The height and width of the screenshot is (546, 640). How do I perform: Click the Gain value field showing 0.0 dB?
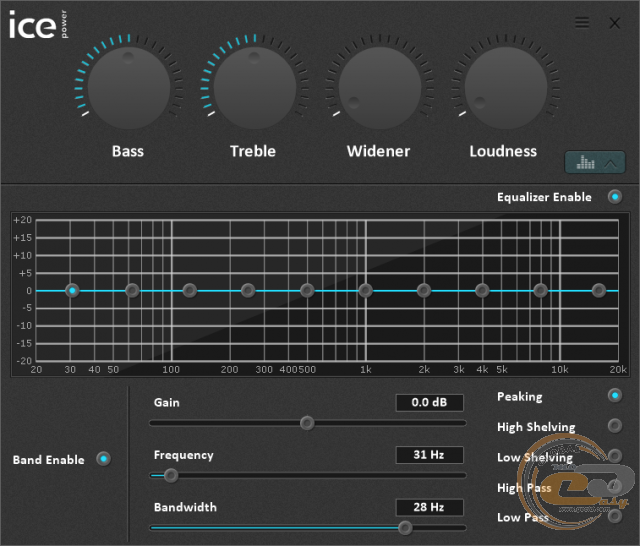point(430,403)
